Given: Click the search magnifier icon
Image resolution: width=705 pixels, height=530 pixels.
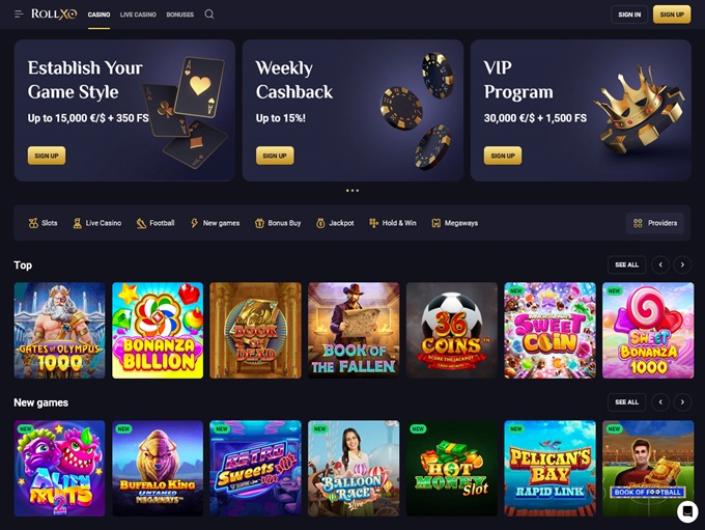Looking at the screenshot, I should click(x=209, y=14).
